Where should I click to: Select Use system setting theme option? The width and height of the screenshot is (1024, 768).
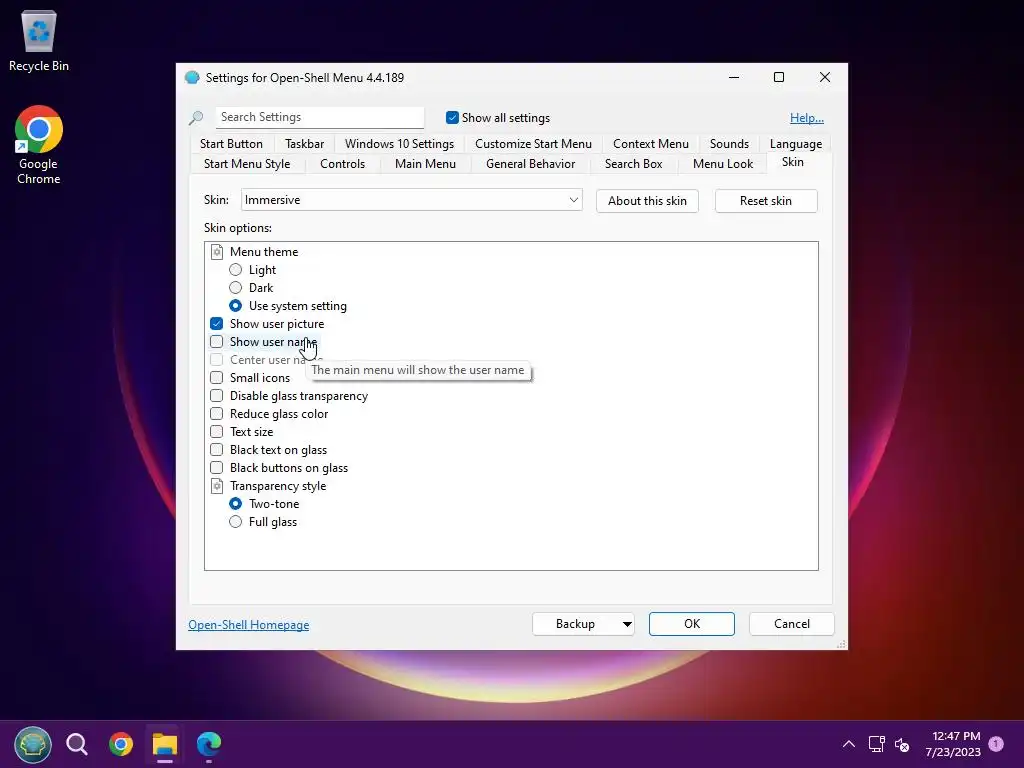(236, 306)
